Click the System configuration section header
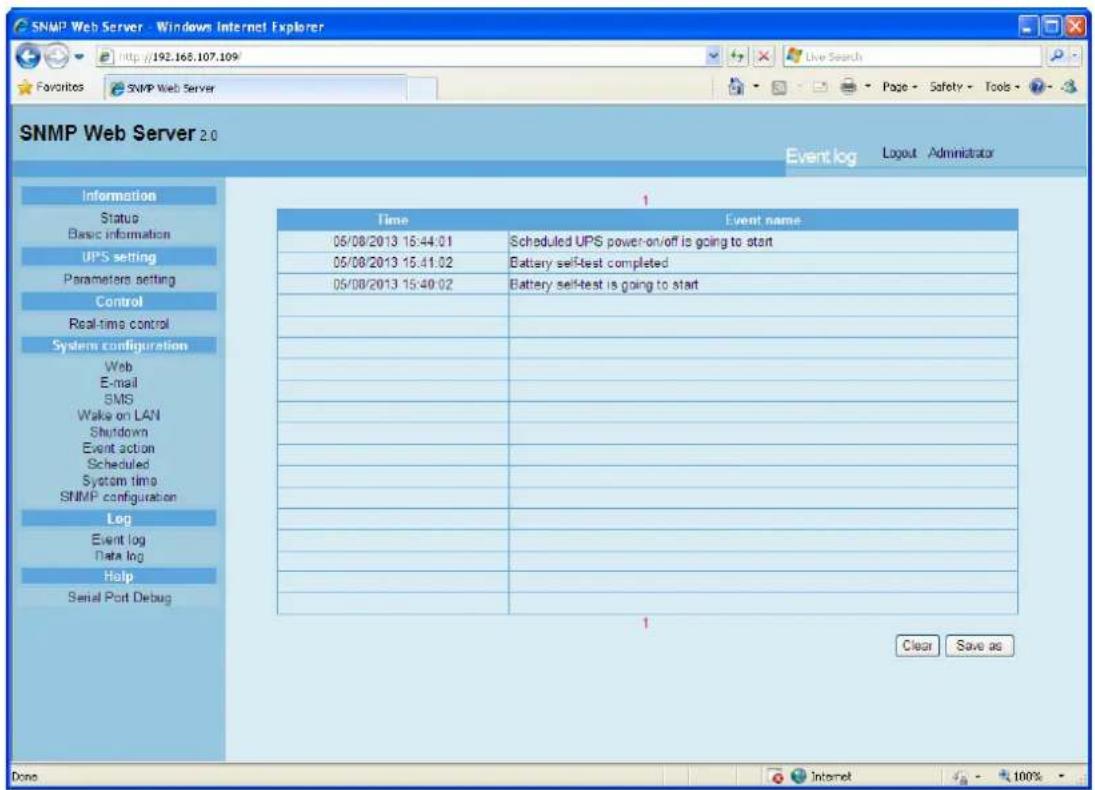Screen dimensions: 1095x790 119,346
